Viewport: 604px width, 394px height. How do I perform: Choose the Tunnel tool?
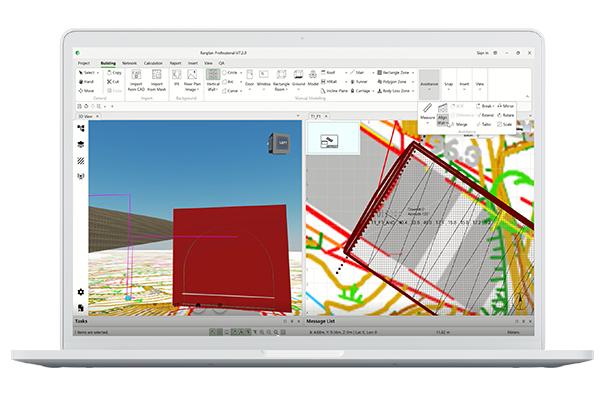359,82
